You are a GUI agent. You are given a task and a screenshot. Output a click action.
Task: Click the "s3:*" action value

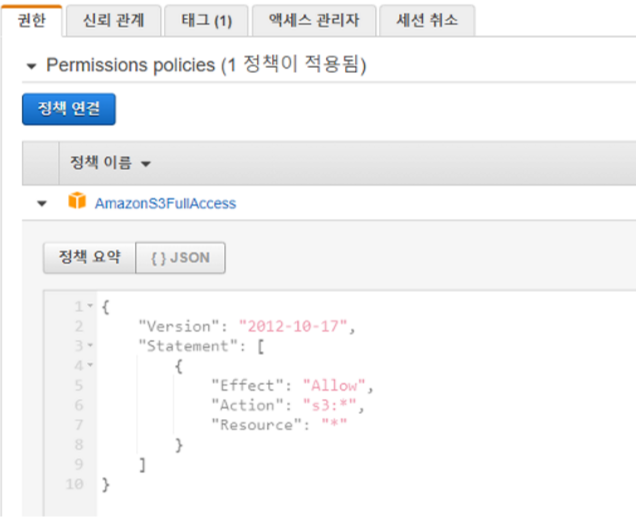329,405
